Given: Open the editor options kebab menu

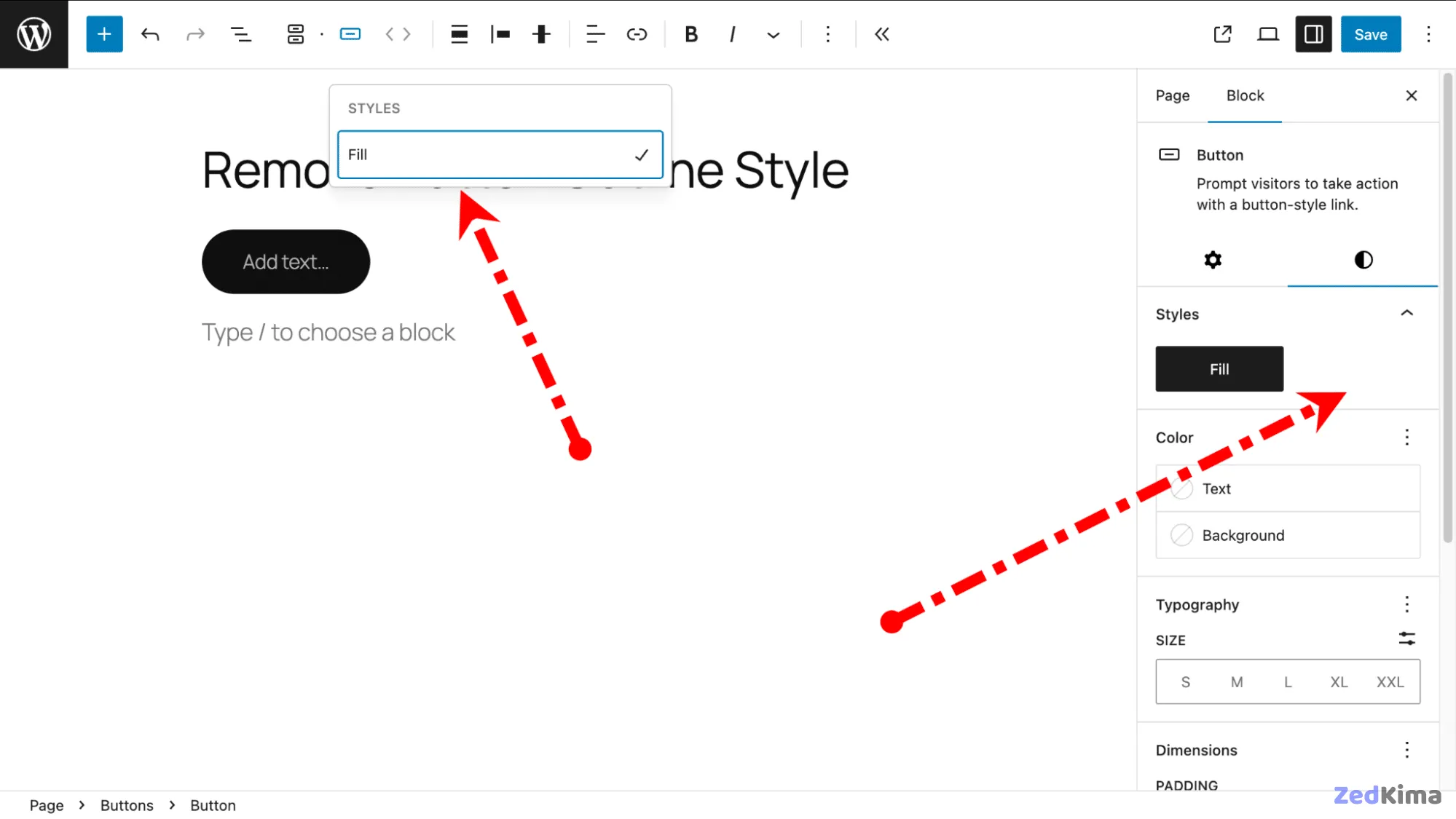Looking at the screenshot, I should pos(1428,33).
